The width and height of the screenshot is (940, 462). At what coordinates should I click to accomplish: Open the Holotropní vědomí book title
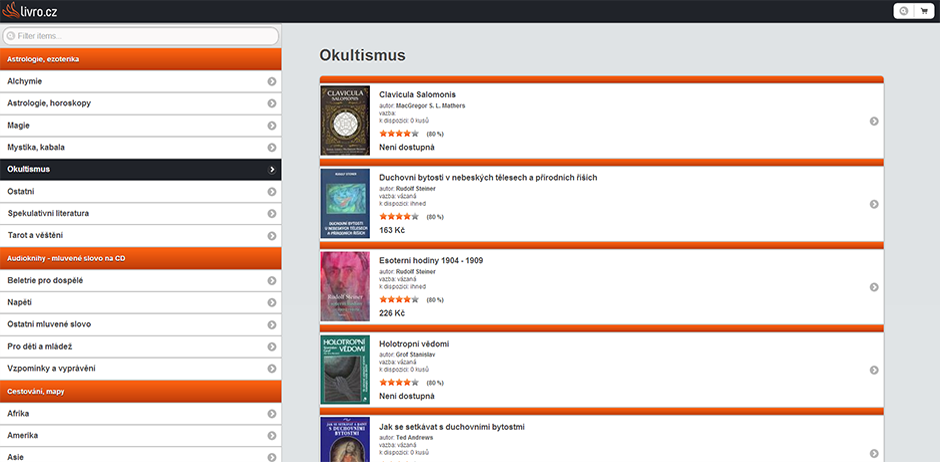(414, 344)
